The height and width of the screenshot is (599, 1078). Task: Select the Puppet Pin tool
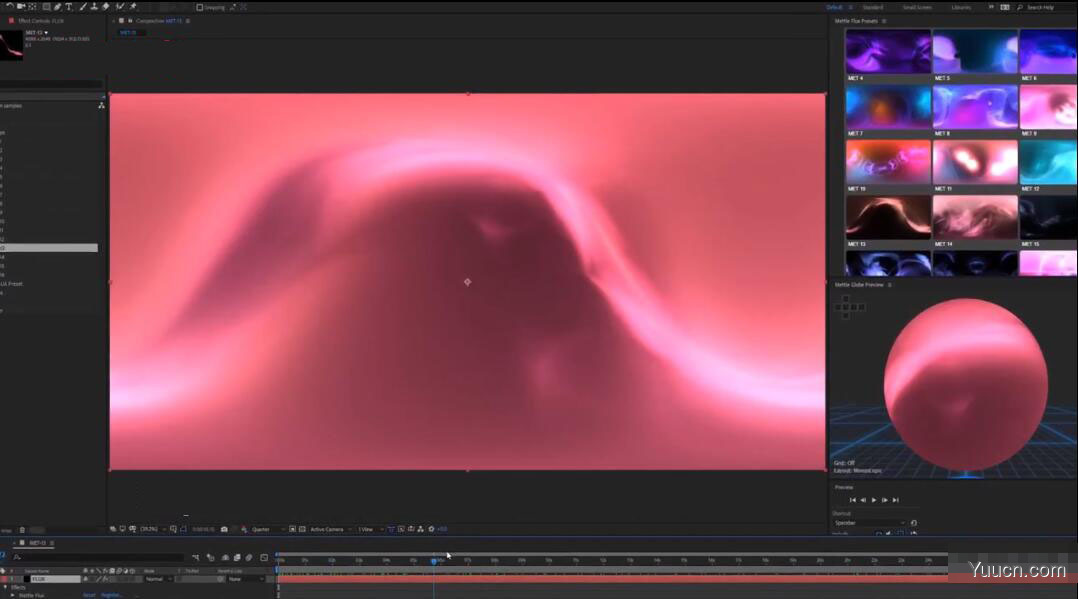(x=133, y=7)
